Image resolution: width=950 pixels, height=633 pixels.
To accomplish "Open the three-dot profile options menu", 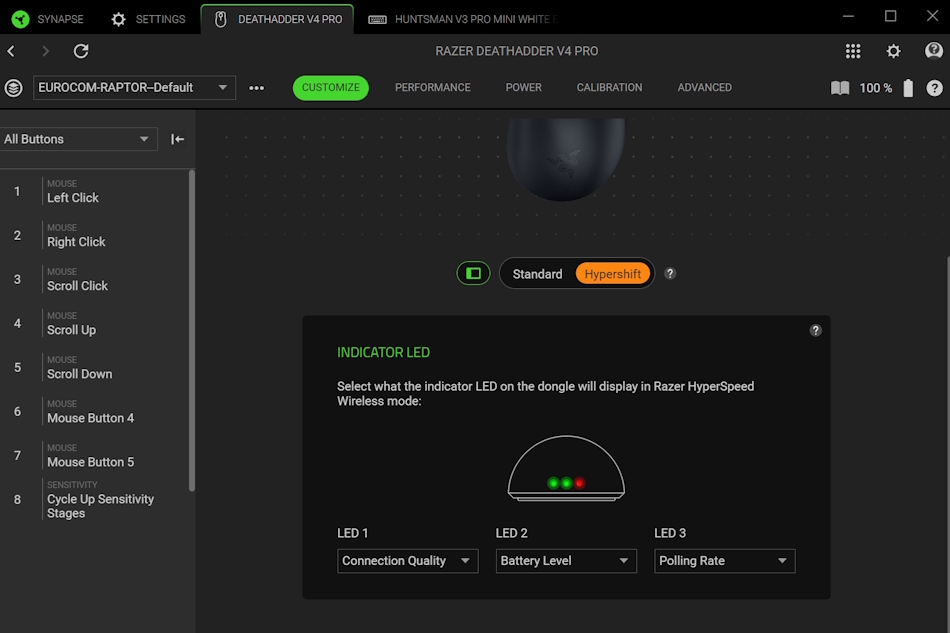I will 257,88.
